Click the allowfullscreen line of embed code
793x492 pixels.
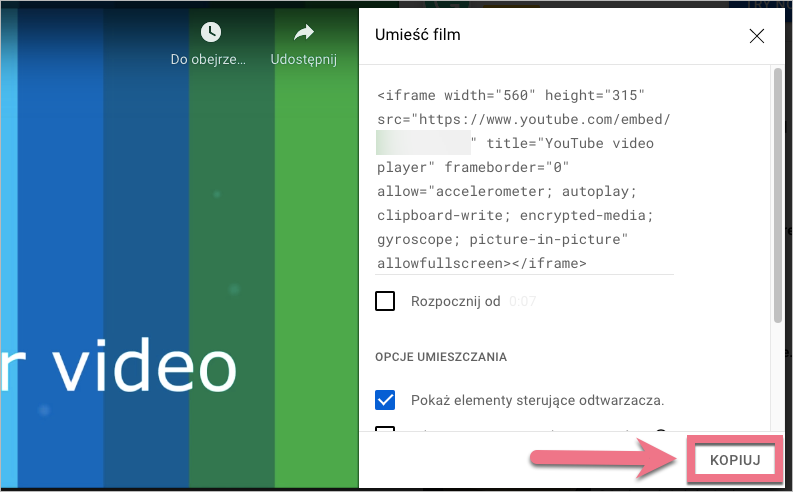pyautogui.click(x=481, y=263)
